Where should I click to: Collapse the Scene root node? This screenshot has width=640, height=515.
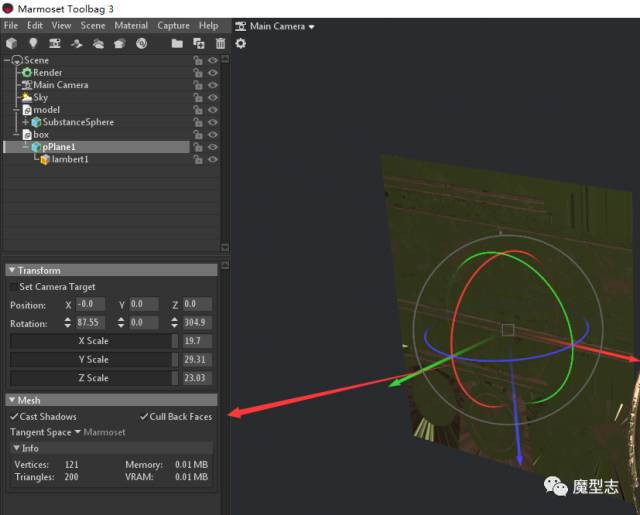click(x=7, y=60)
